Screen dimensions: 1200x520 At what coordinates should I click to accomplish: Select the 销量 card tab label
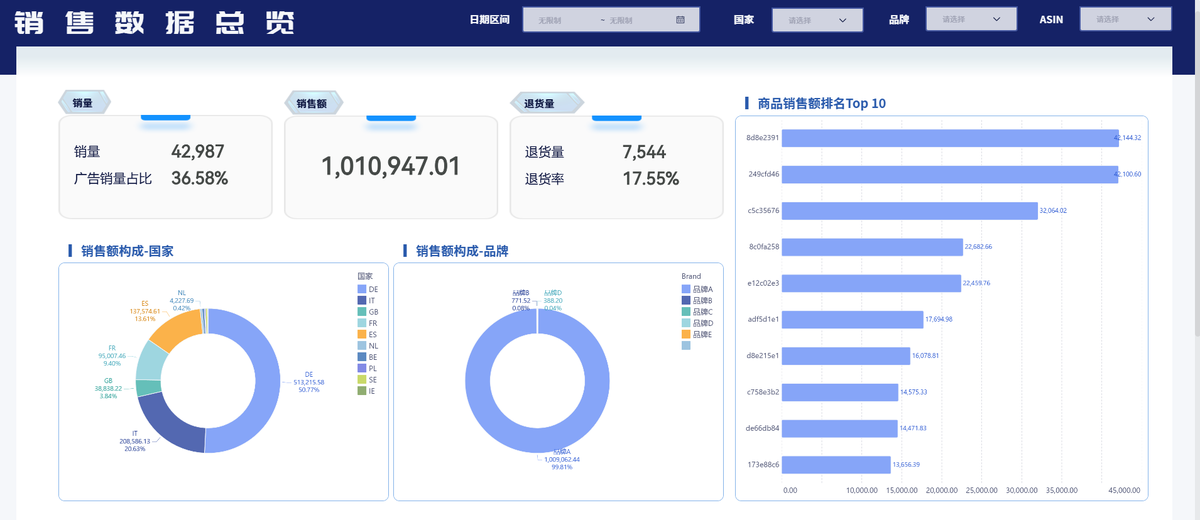(84, 102)
